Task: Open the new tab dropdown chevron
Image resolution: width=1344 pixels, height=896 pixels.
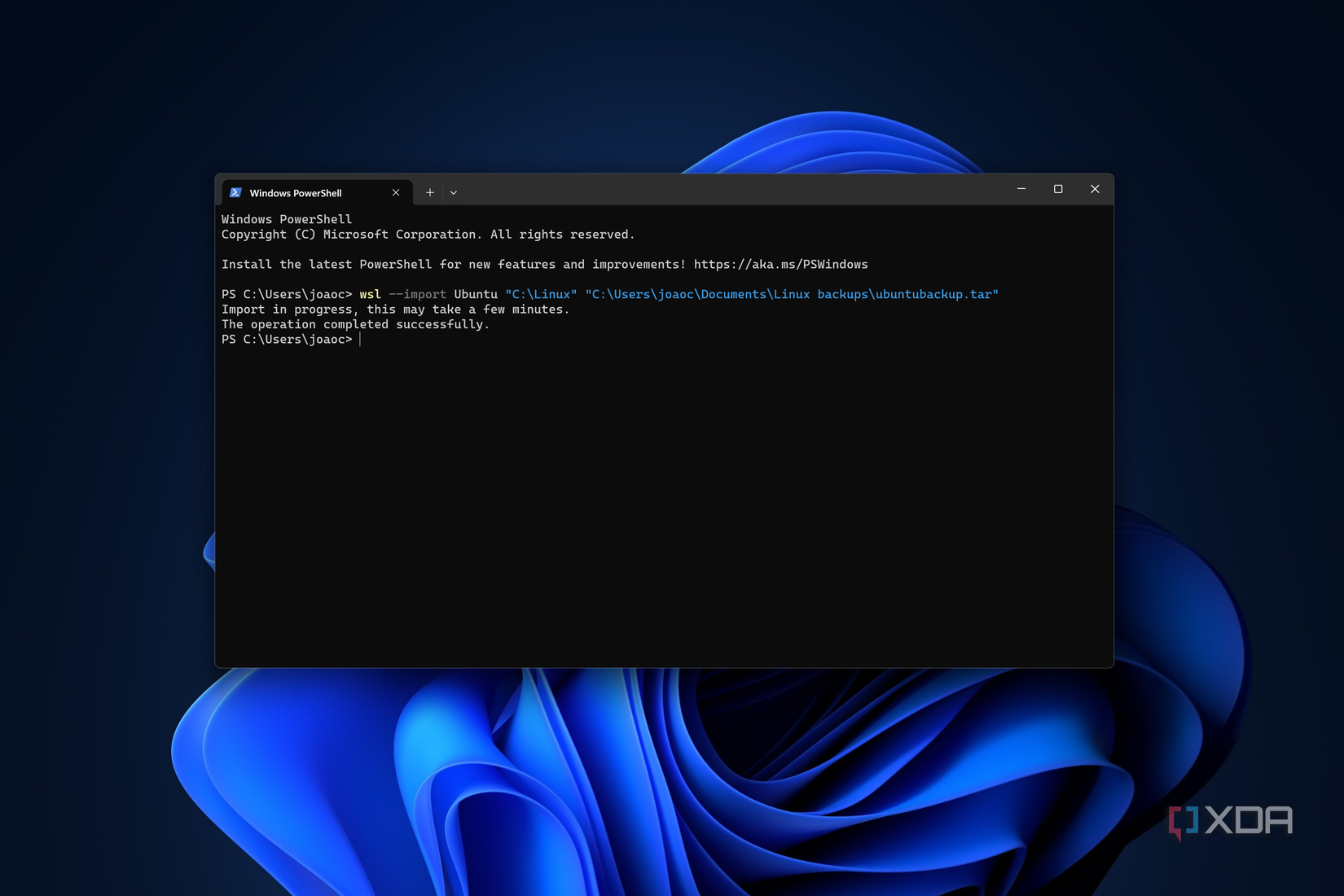Action: point(454,192)
